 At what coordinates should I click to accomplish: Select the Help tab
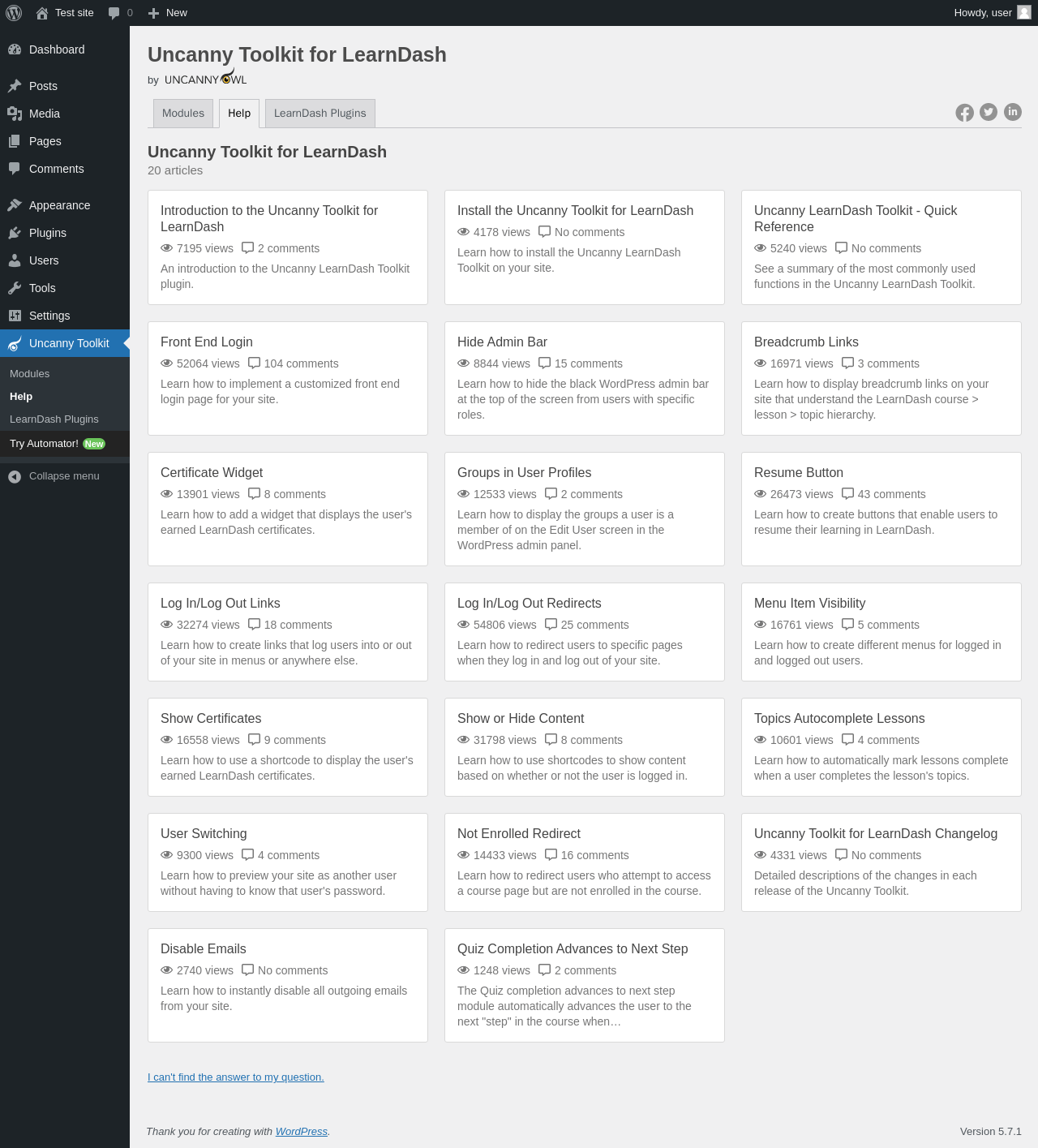(239, 114)
